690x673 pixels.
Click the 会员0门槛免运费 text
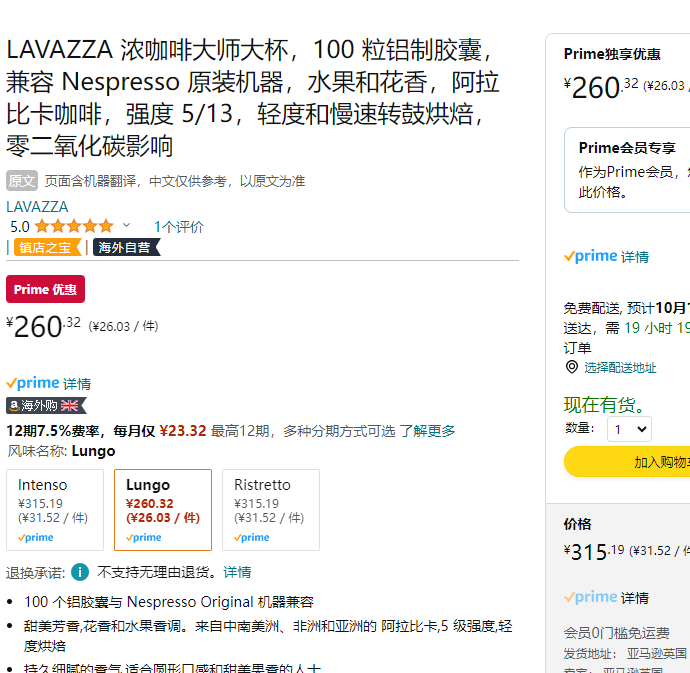click(617, 633)
